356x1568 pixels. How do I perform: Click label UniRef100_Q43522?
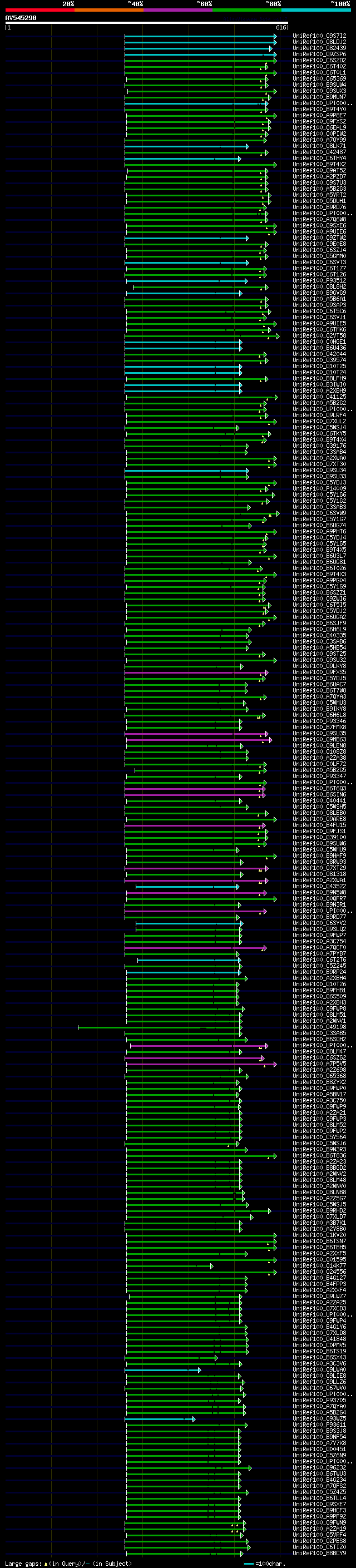click(319, 886)
